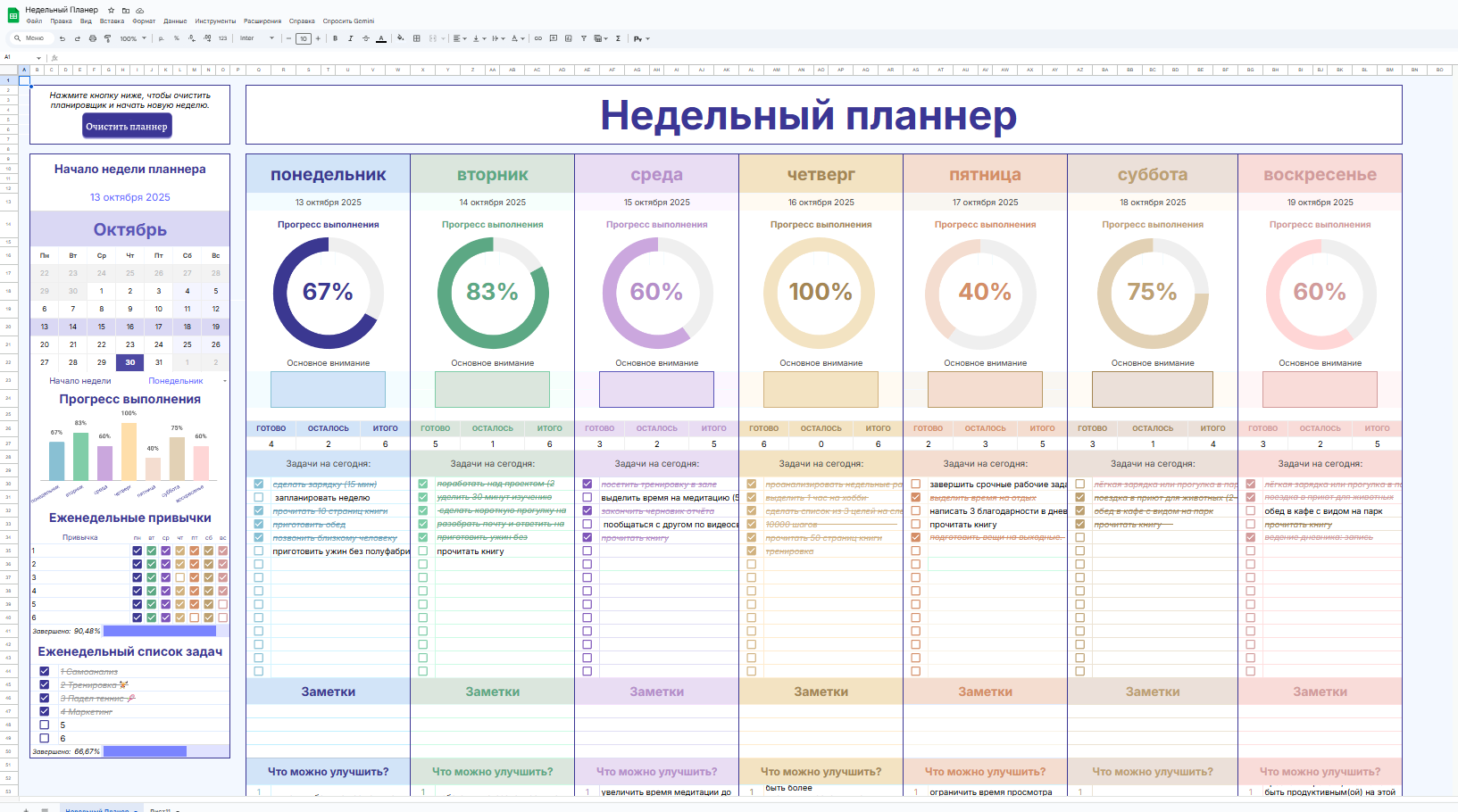Activate the Paint format roller icon

(107, 38)
